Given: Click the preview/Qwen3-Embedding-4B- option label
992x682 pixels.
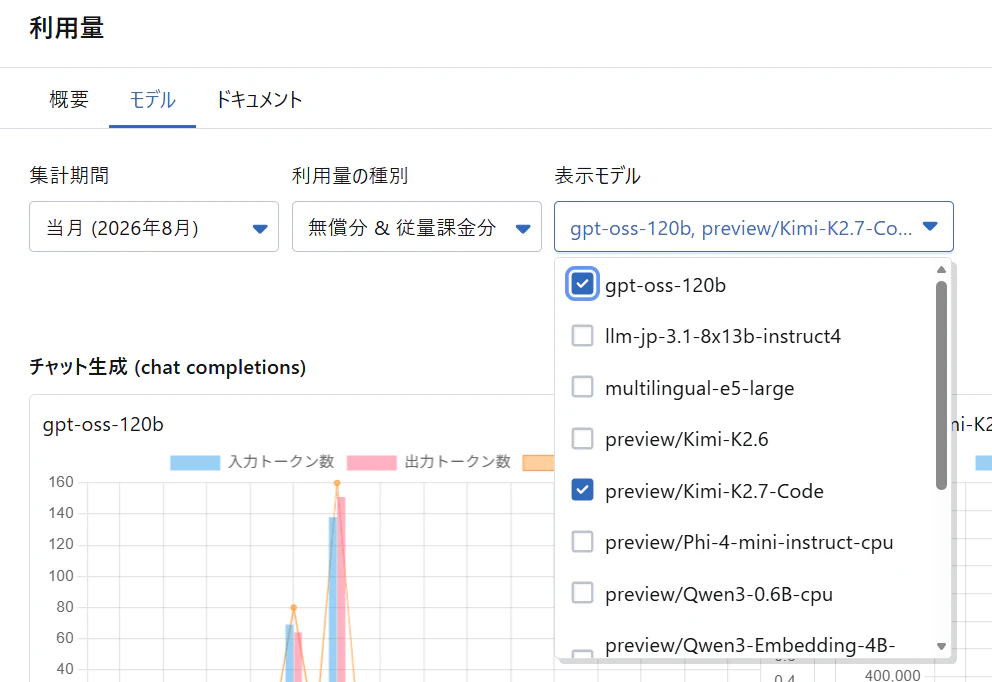Looking at the screenshot, I should point(750,645).
